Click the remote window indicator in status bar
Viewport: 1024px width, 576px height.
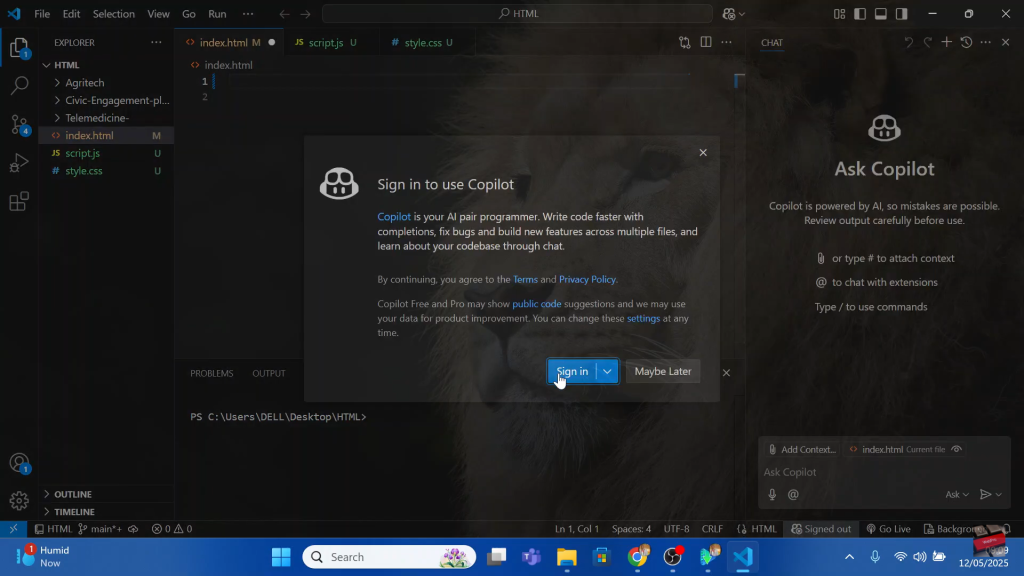pos(13,529)
